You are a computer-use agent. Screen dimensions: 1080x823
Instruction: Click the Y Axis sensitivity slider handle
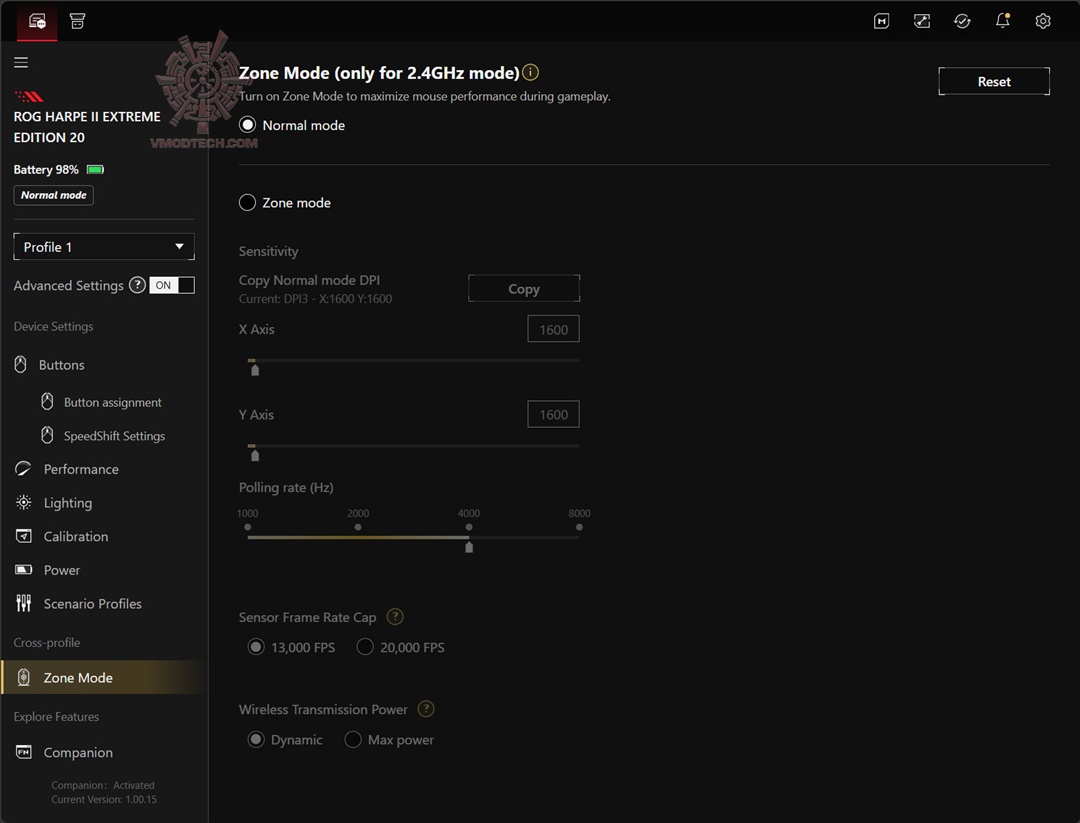pos(255,455)
